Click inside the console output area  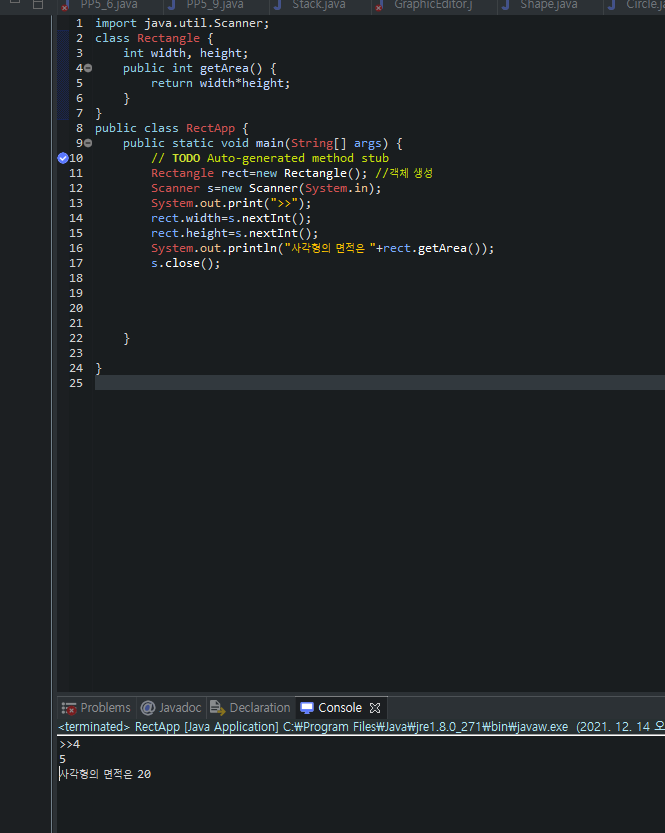361,784
